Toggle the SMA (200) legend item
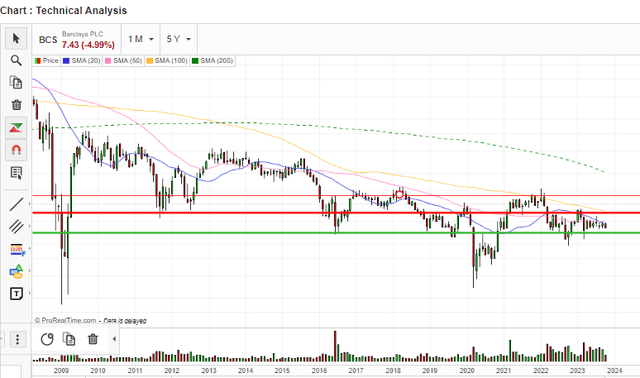The height and width of the screenshot is (378, 640). click(x=212, y=61)
